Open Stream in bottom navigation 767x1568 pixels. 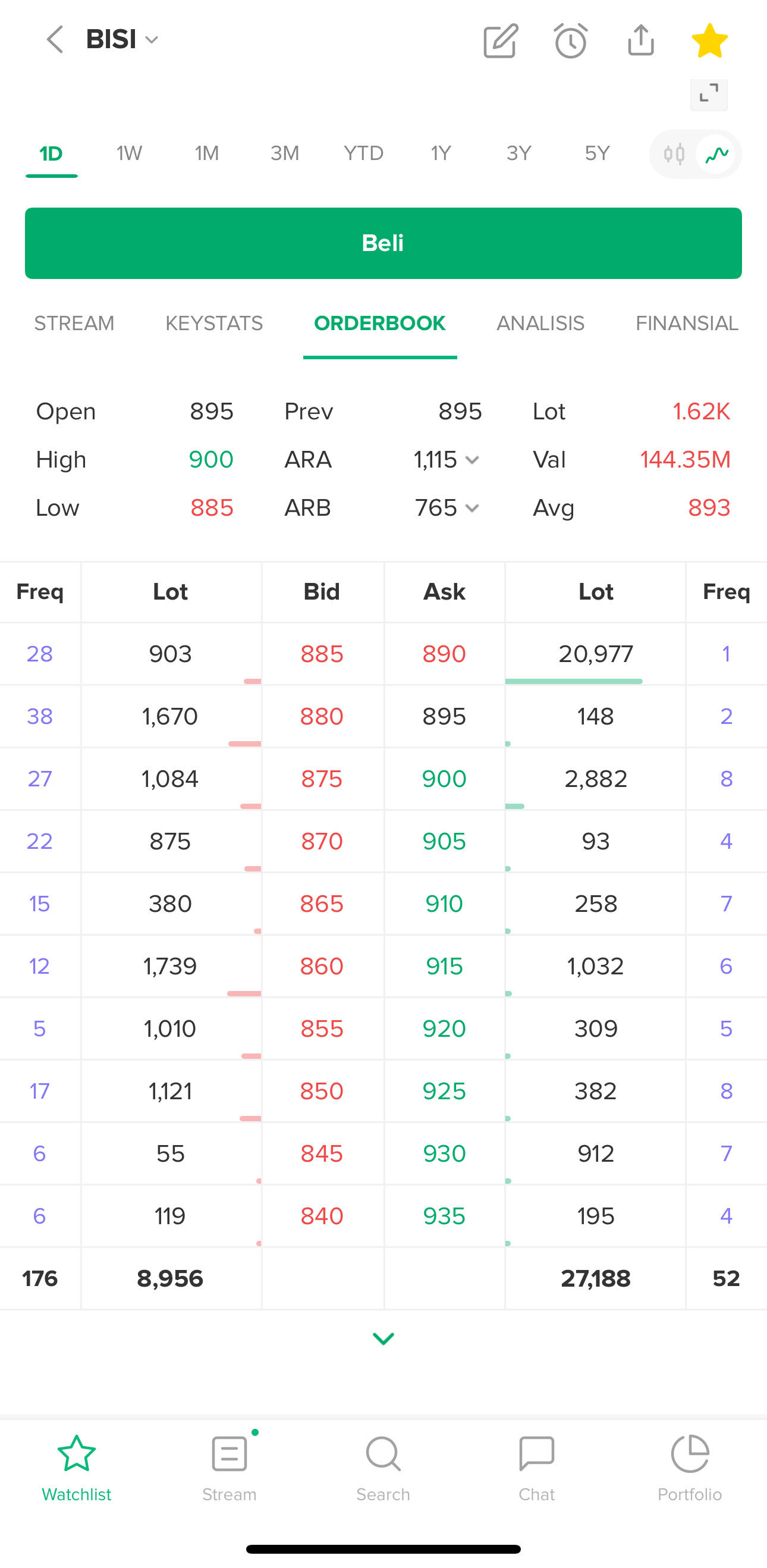pyautogui.click(x=230, y=1467)
